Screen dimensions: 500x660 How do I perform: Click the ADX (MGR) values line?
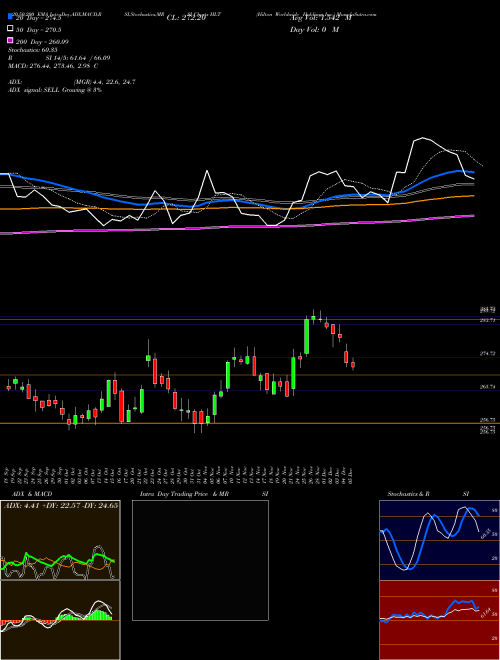coord(72,82)
